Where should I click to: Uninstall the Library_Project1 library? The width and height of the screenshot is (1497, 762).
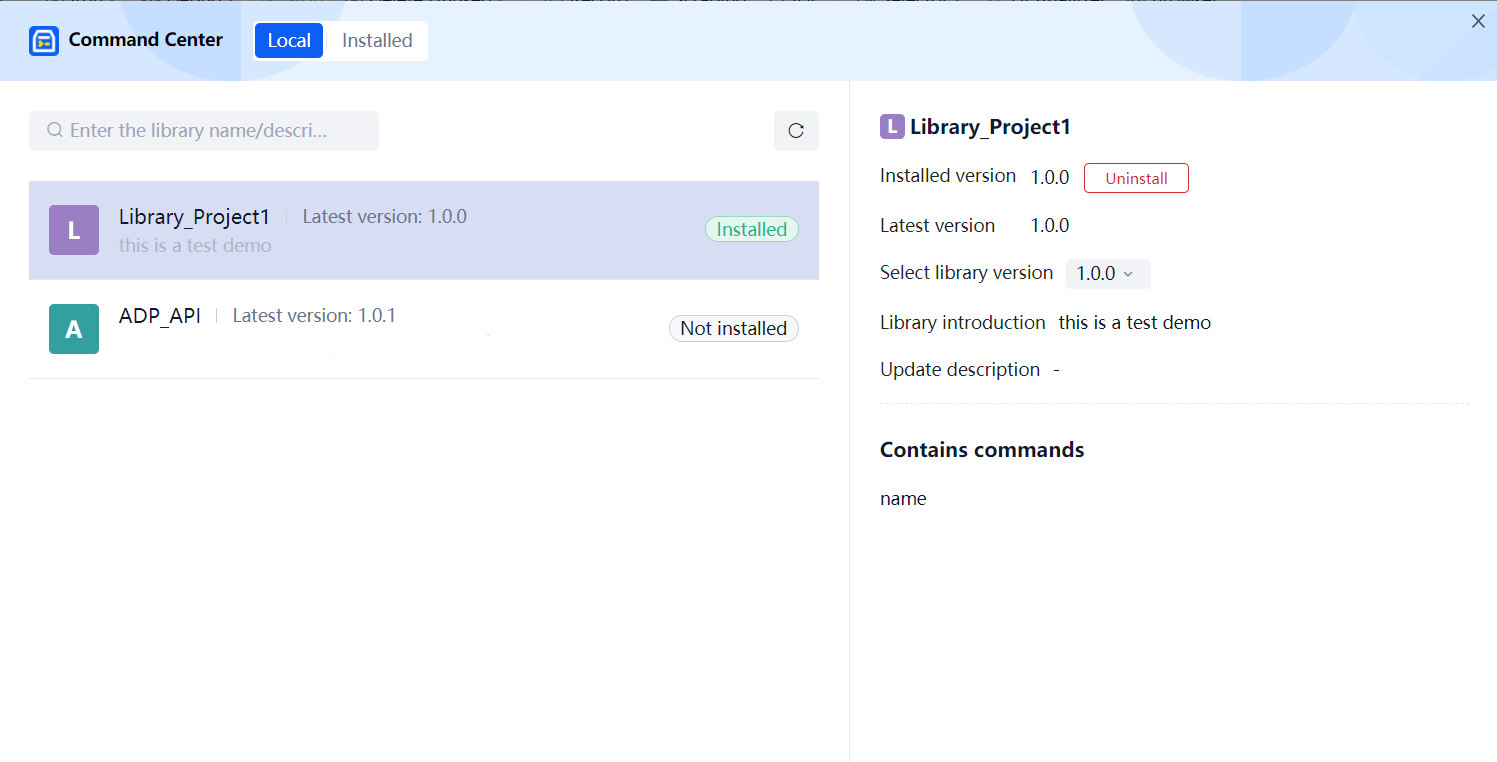[1136, 178]
